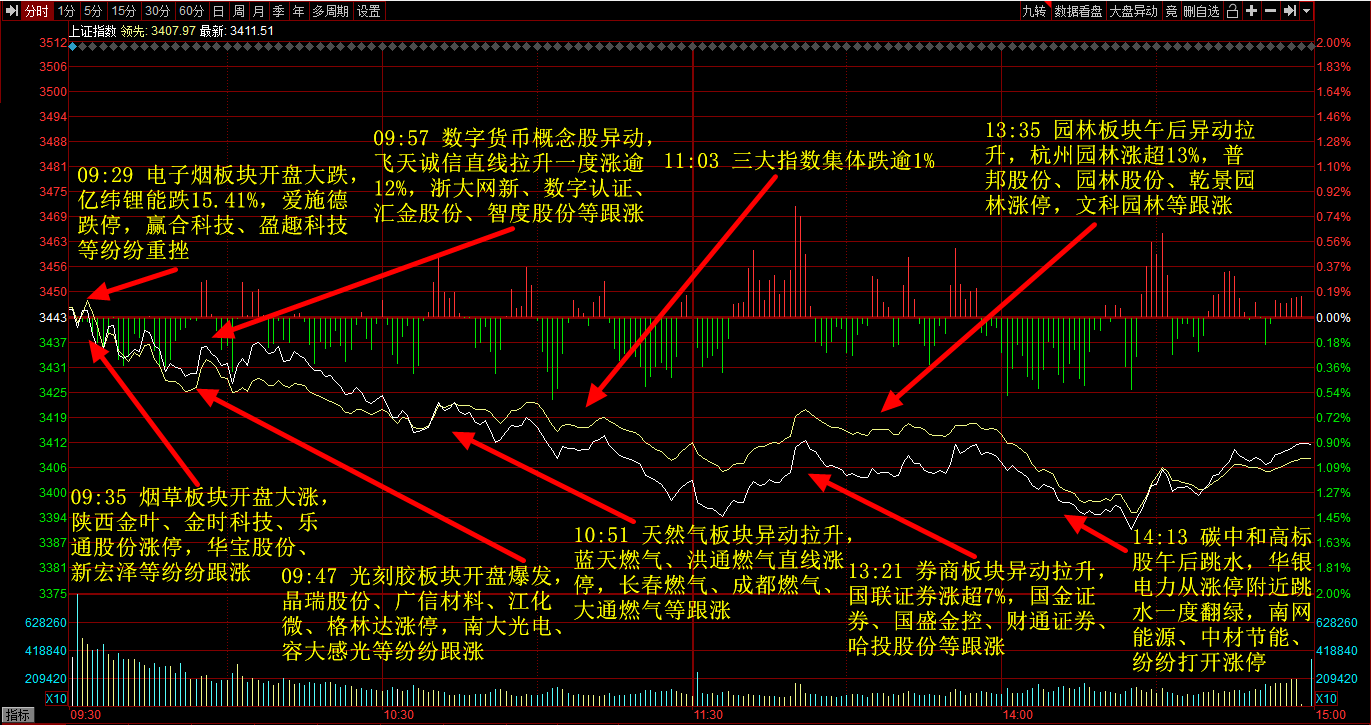The height and width of the screenshot is (725, 1371).
Task: Switch to the 5分 period tab
Action: (92, 11)
